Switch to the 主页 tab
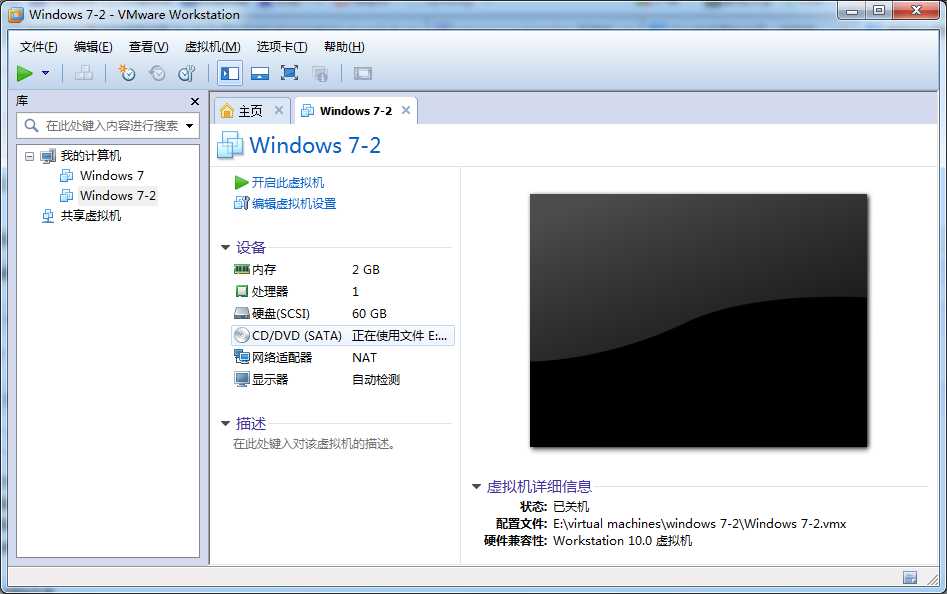The height and width of the screenshot is (594, 947). [250, 111]
